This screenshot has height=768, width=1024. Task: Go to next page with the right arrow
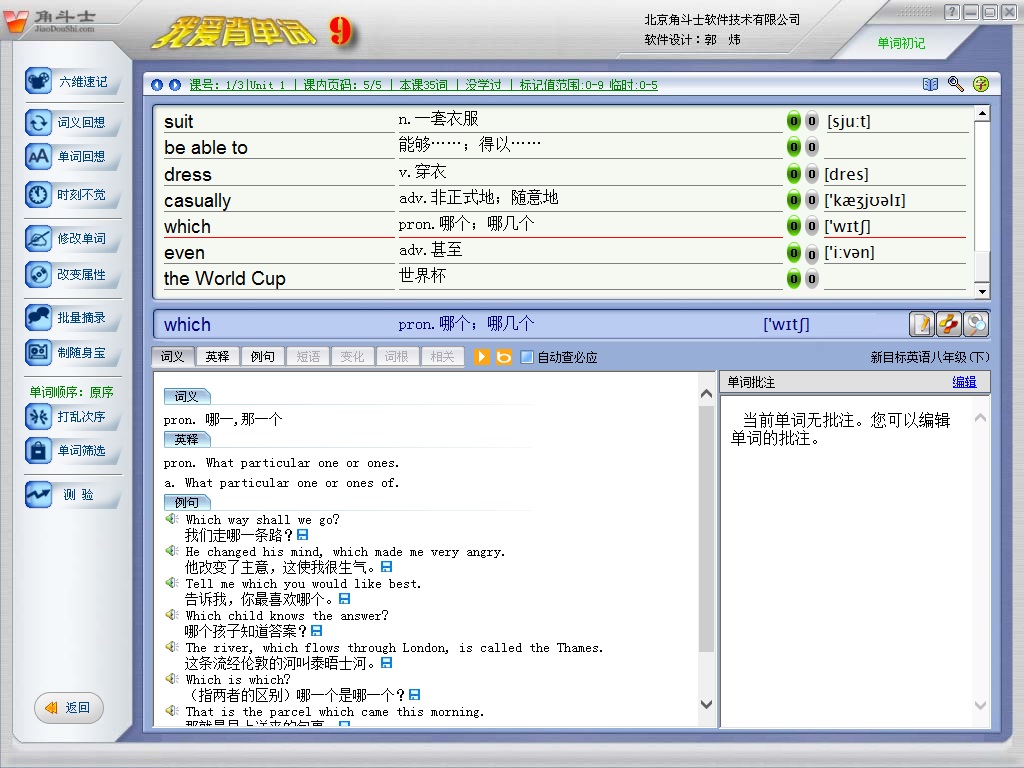175,85
